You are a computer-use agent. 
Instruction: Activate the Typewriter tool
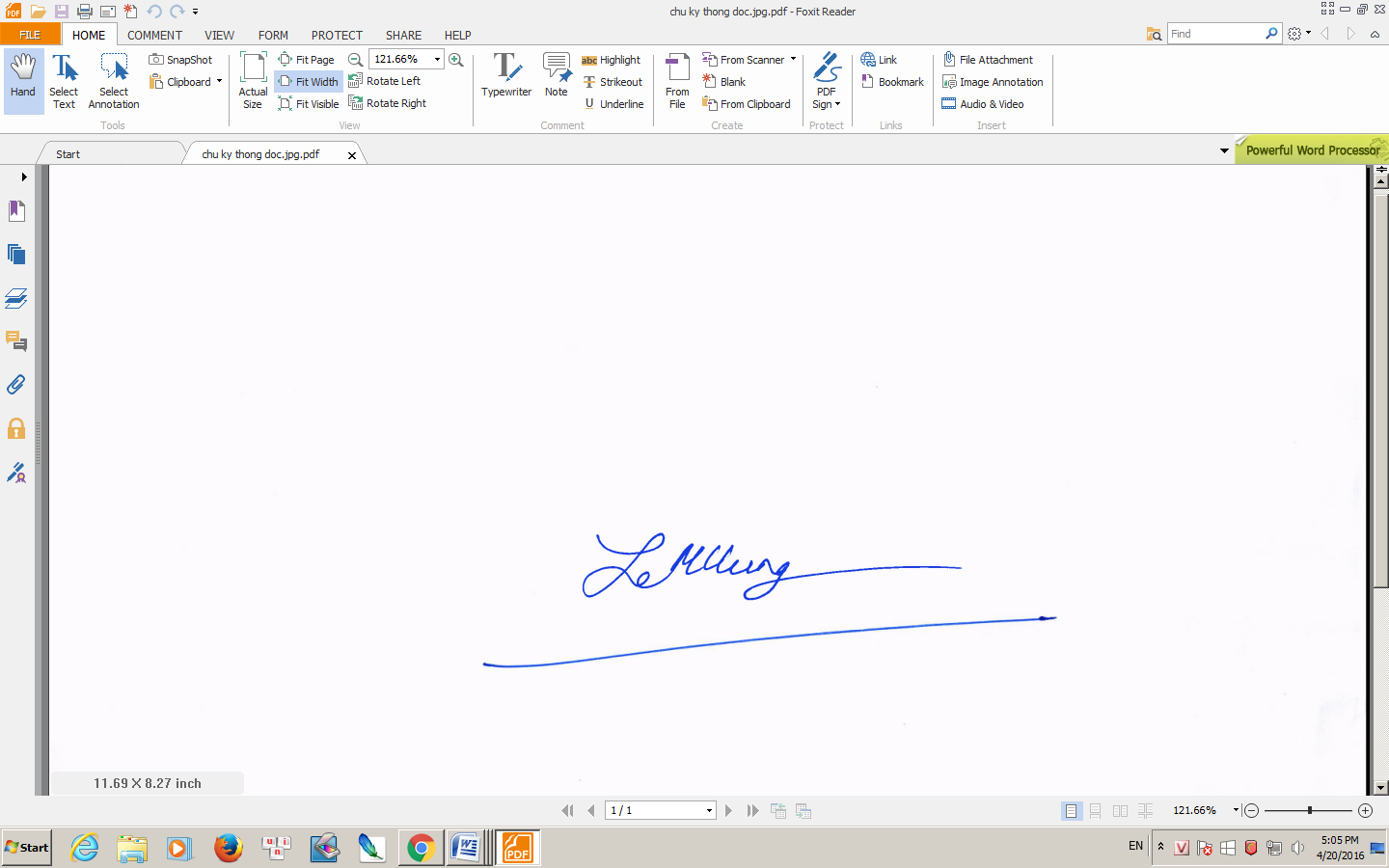coord(506,75)
